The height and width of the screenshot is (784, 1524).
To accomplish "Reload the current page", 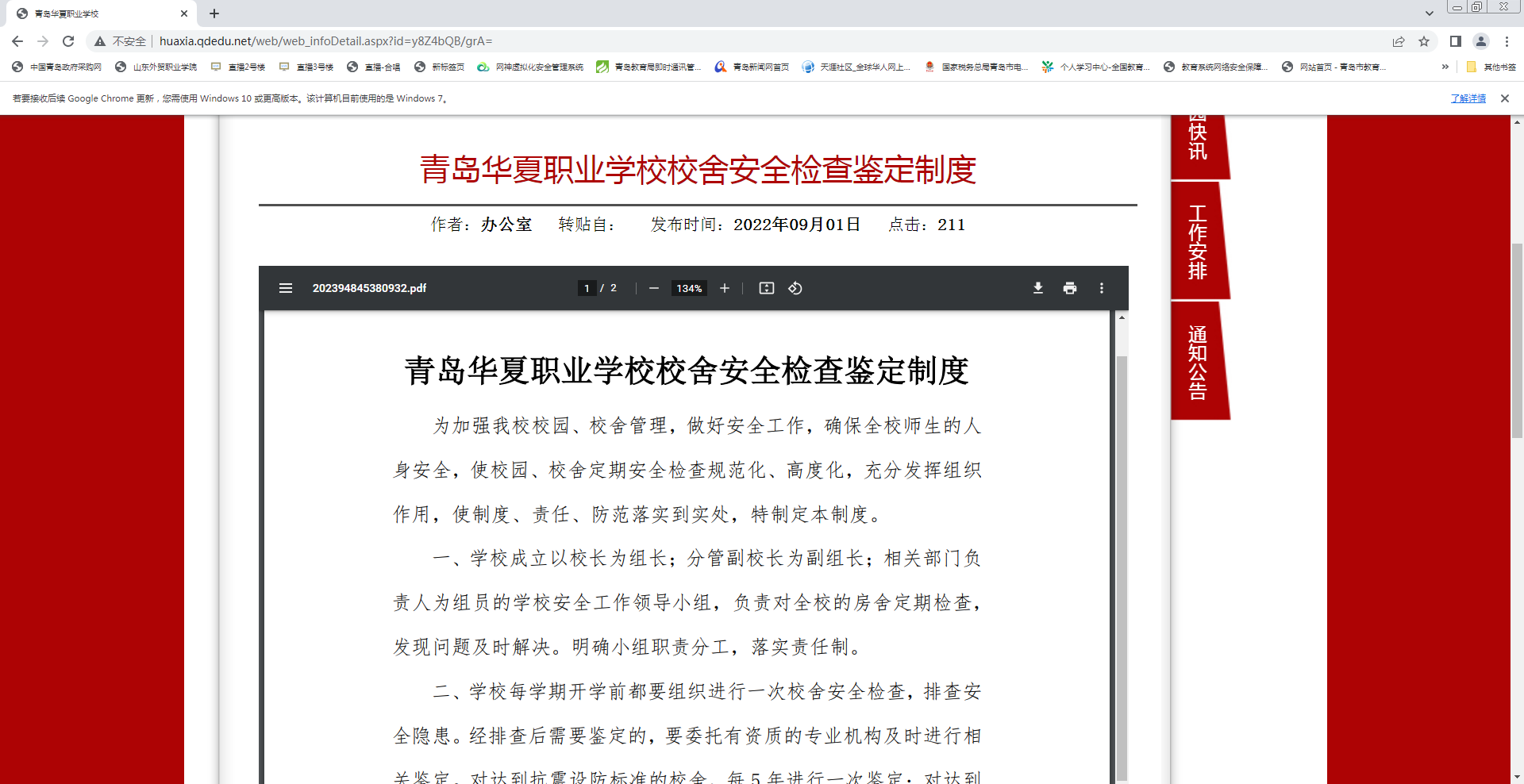I will pos(68,41).
